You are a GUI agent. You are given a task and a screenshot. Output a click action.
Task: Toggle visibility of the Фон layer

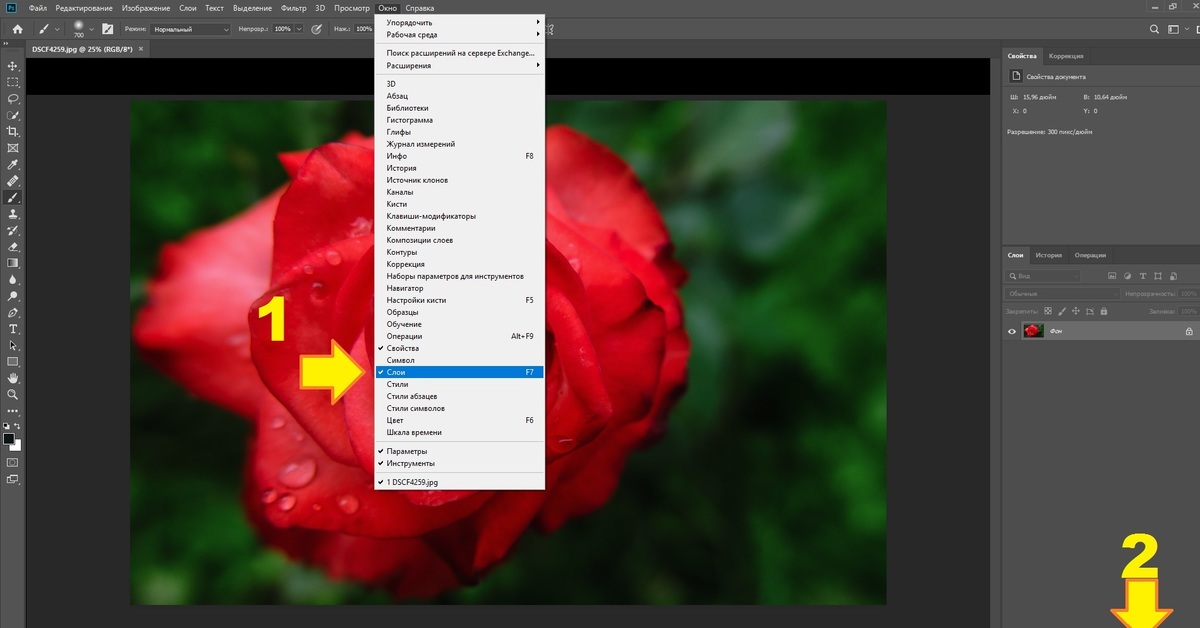point(1012,331)
